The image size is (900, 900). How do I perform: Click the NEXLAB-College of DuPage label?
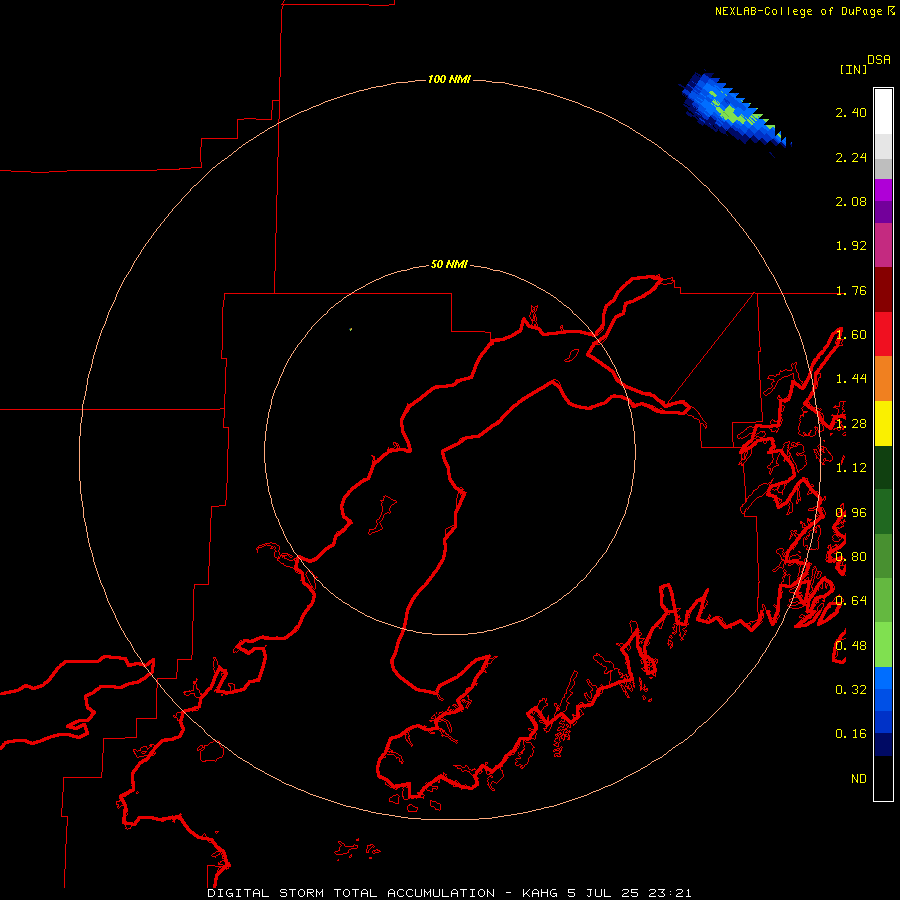point(798,11)
